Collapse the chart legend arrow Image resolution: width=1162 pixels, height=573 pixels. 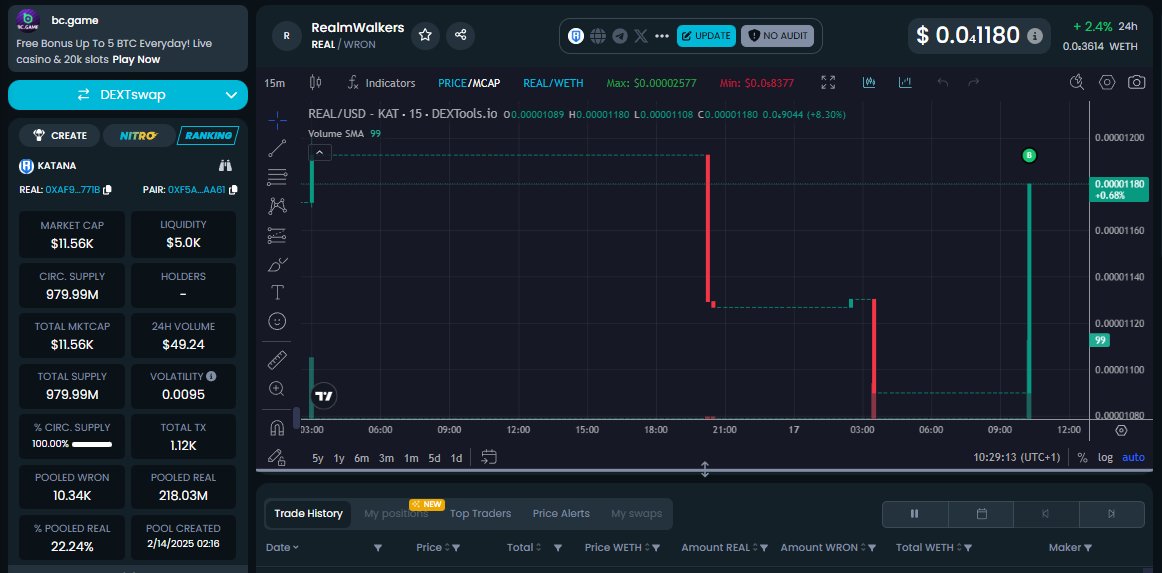319,153
